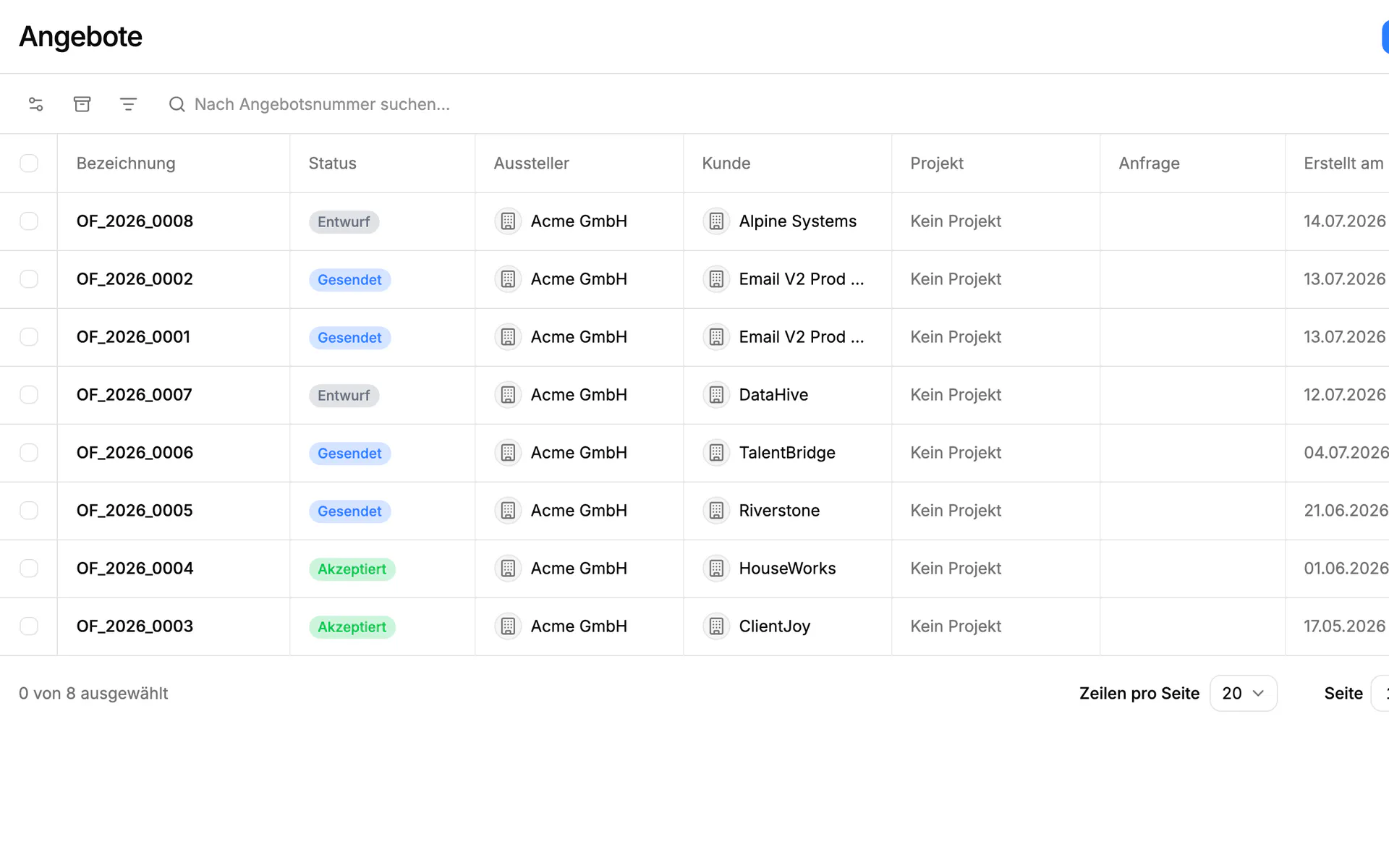Image resolution: width=1389 pixels, height=868 pixels.
Task: Open offer OF_2026_0001
Action: 133,337
